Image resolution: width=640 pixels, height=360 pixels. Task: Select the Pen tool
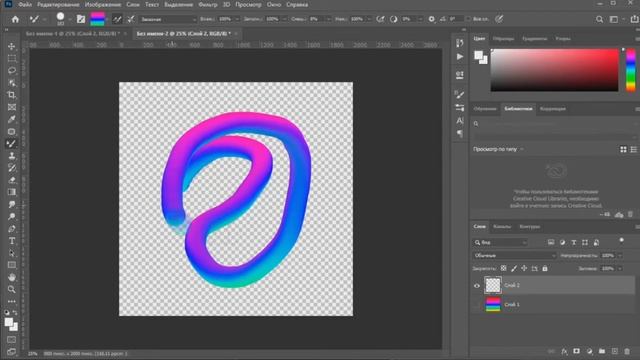[11, 229]
